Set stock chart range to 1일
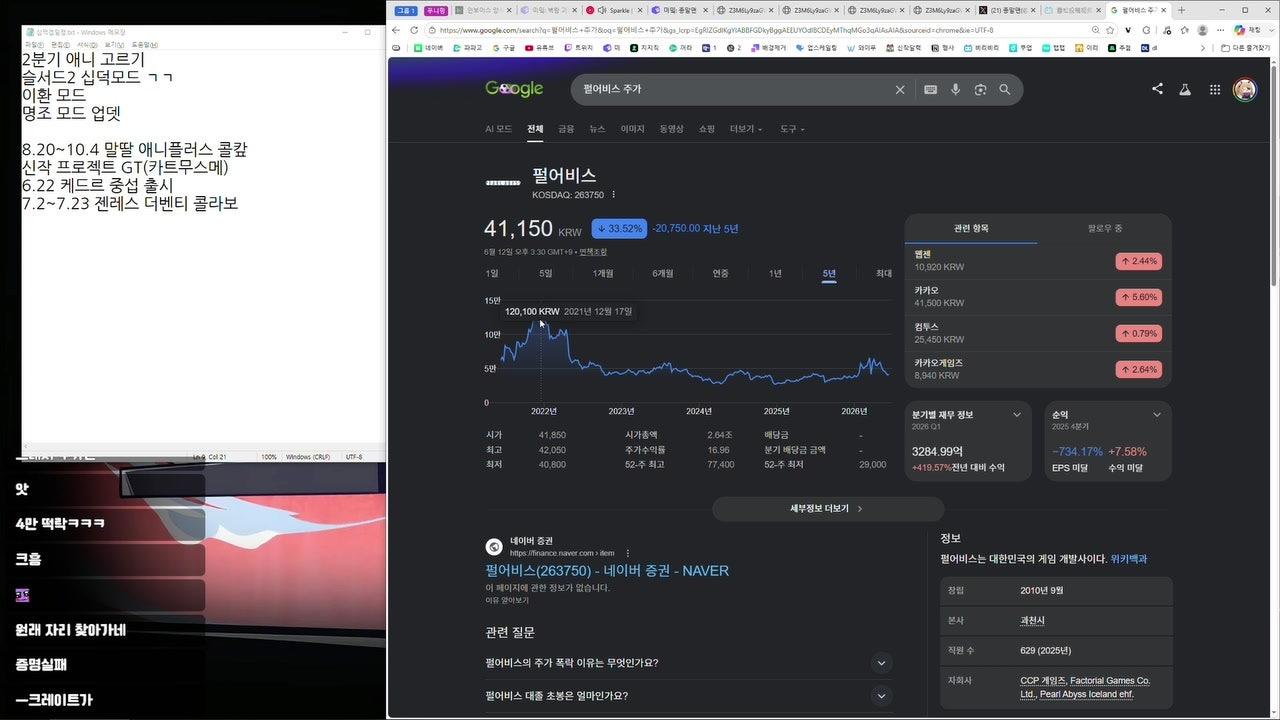The width and height of the screenshot is (1280, 720). click(x=491, y=273)
